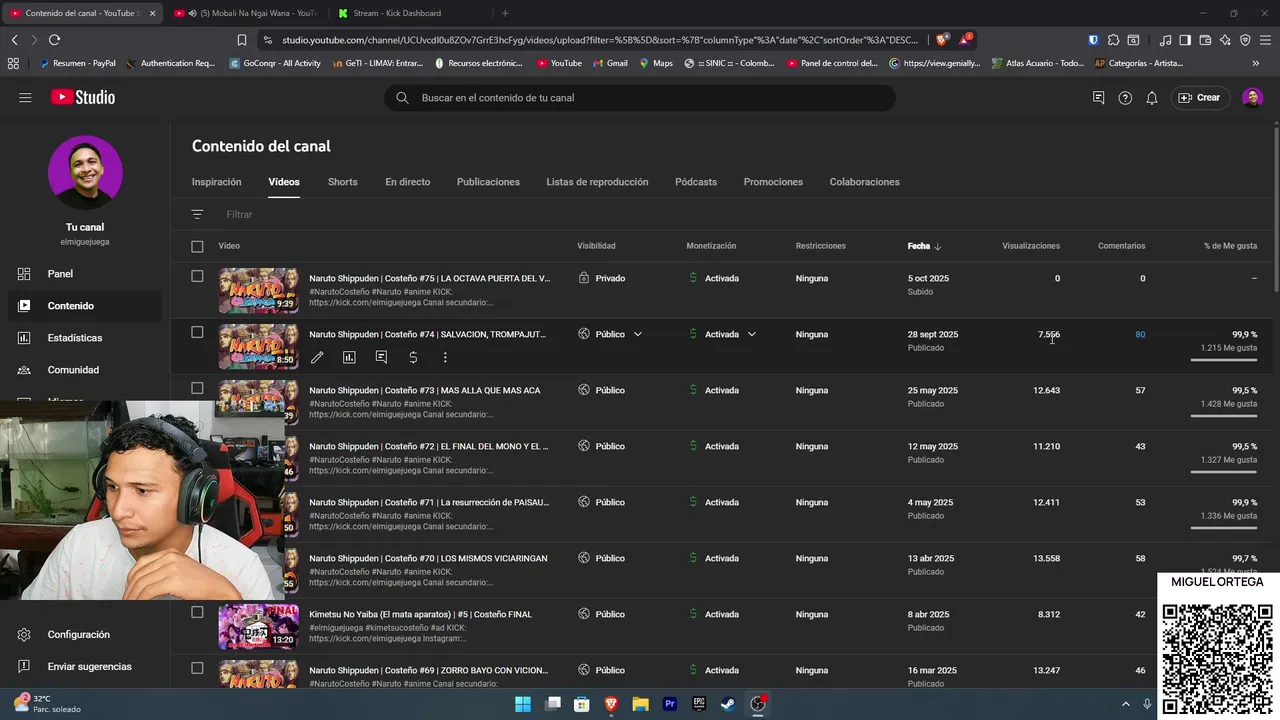
Task: Switch to Publicaciones tab
Action: 488,182
